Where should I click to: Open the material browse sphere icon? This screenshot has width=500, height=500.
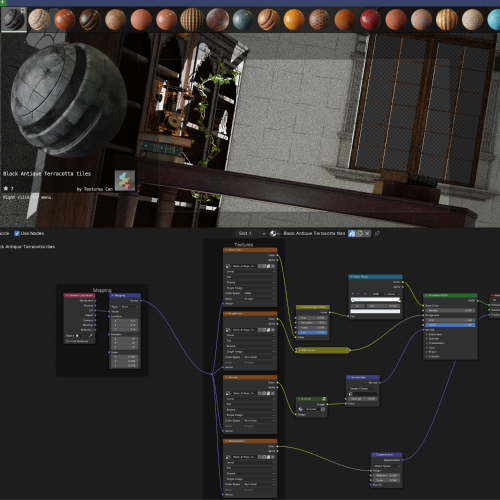tap(273, 233)
